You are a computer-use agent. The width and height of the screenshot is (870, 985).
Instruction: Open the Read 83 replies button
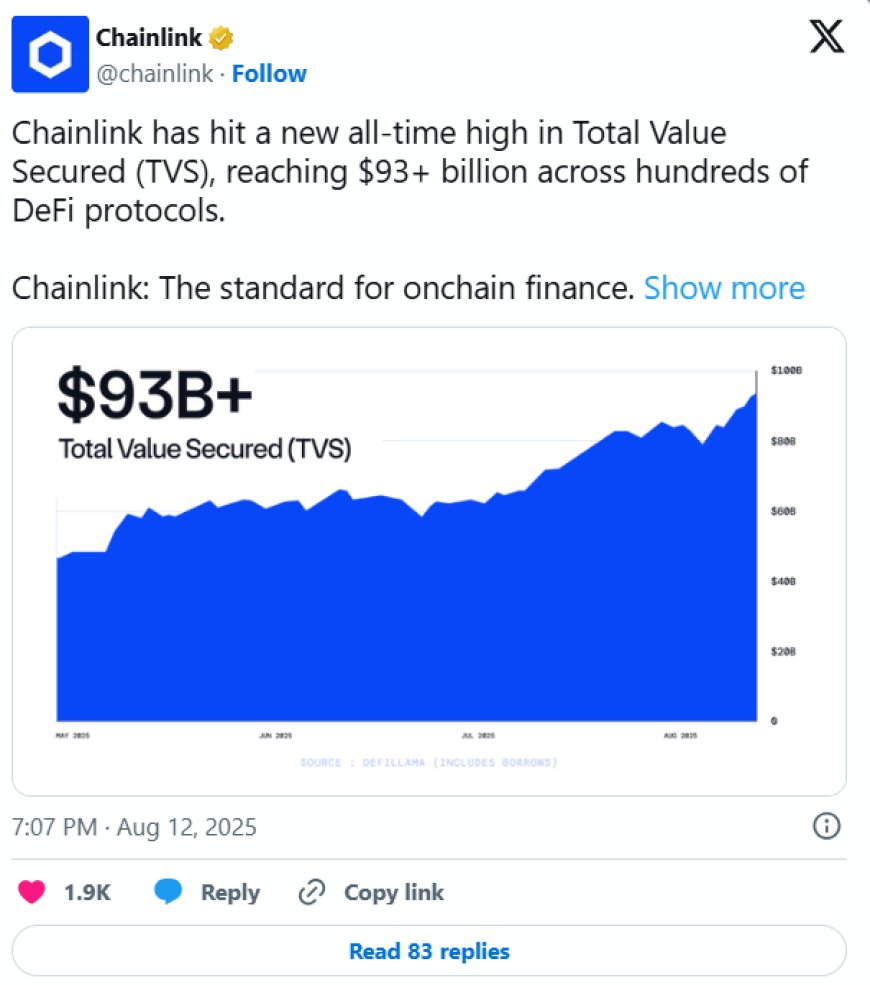click(429, 950)
